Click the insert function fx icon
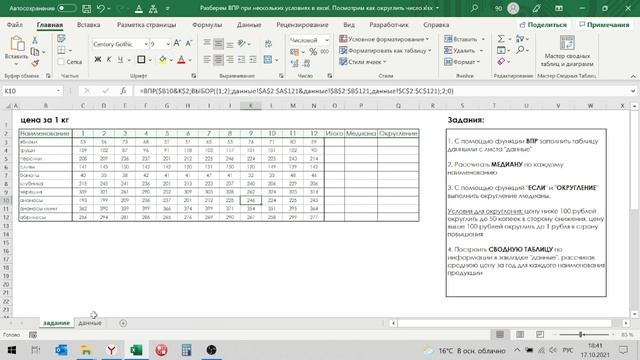640x360 pixels. [x=123, y=91]
